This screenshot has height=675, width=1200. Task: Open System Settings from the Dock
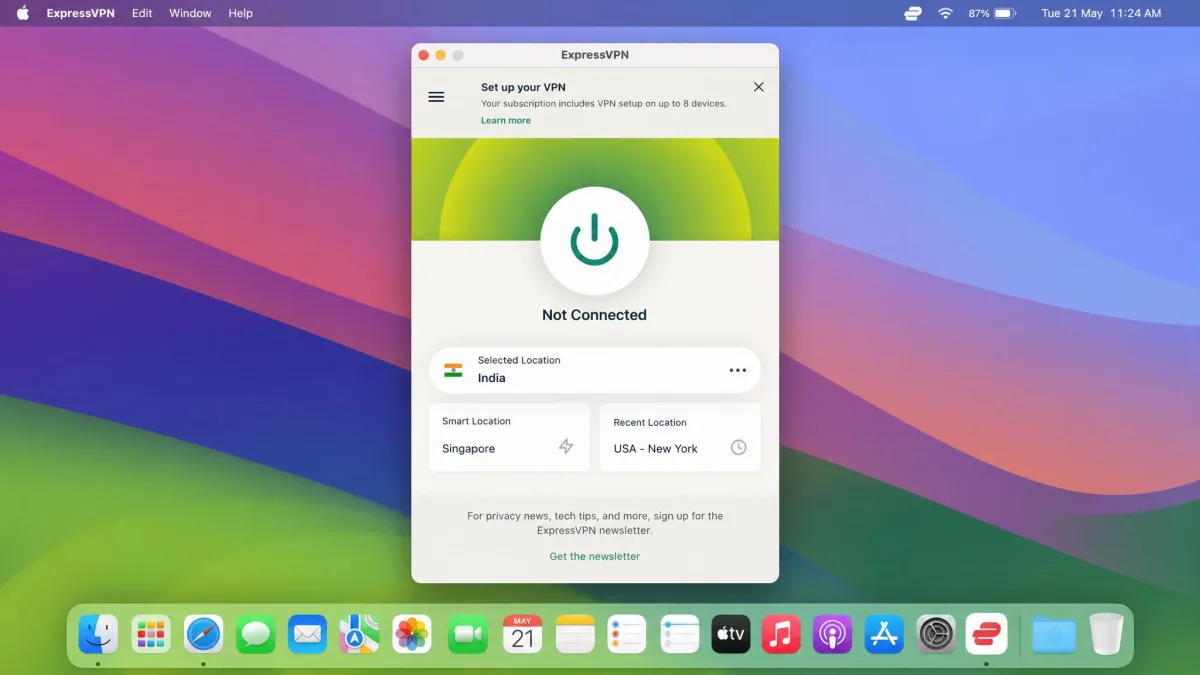click(936, 634)
